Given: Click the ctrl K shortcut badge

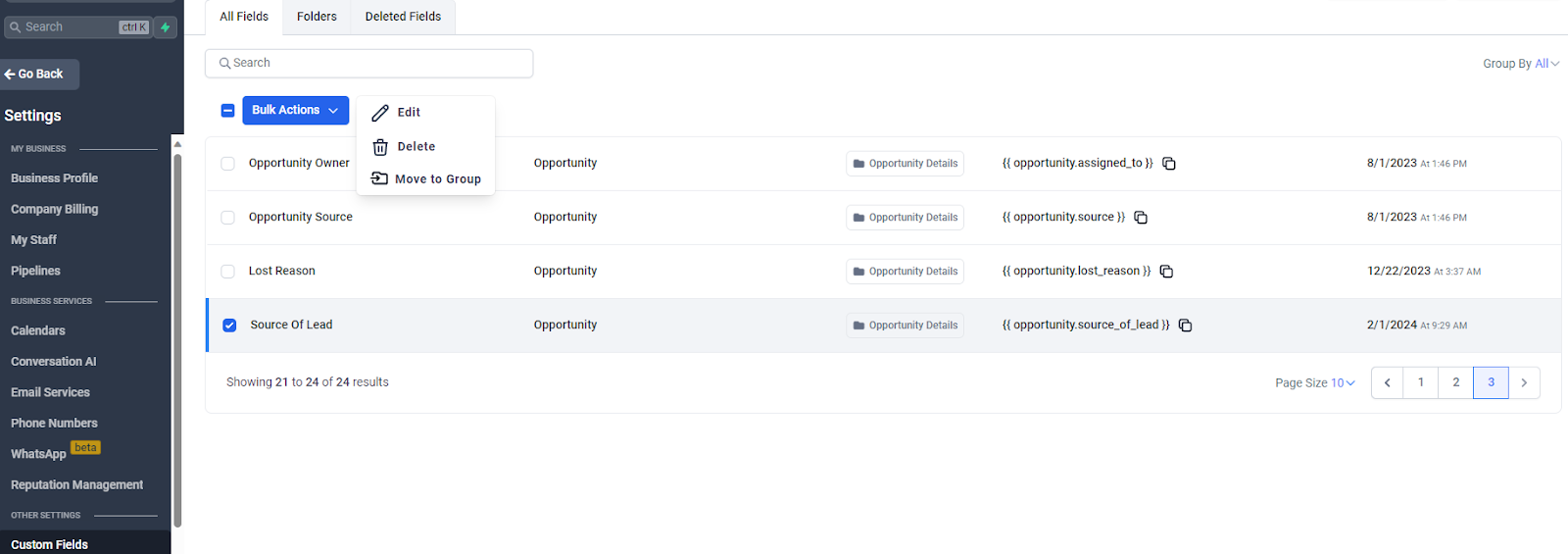Looking at the screenshot, I should (134, 27).
